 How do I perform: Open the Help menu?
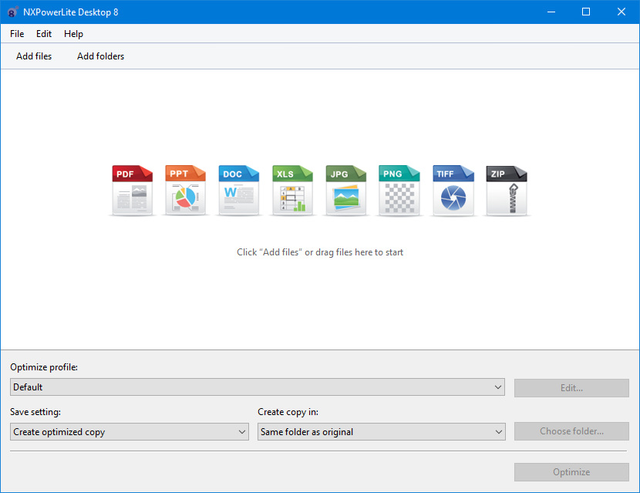(x=74, y=34)
